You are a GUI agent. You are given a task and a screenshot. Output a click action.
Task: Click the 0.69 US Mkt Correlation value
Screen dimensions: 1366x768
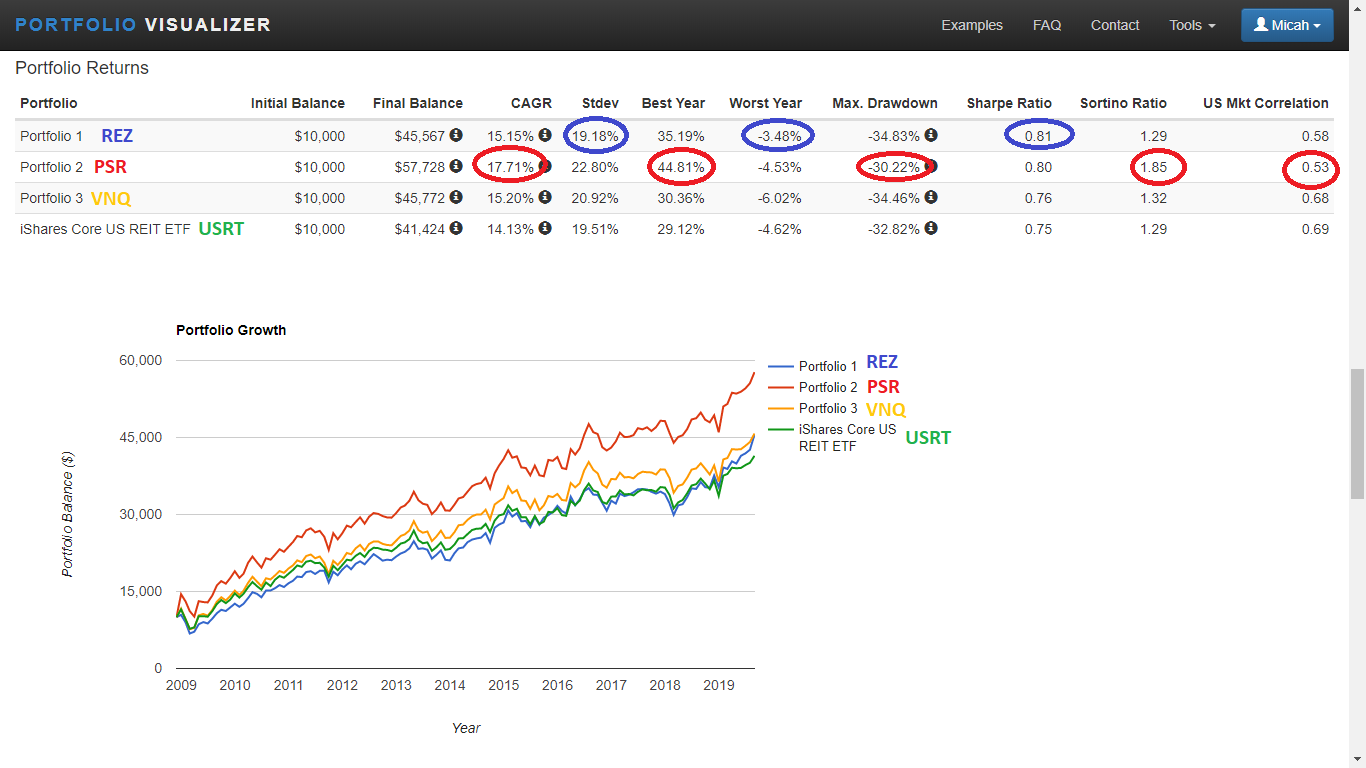point(1315,229)
